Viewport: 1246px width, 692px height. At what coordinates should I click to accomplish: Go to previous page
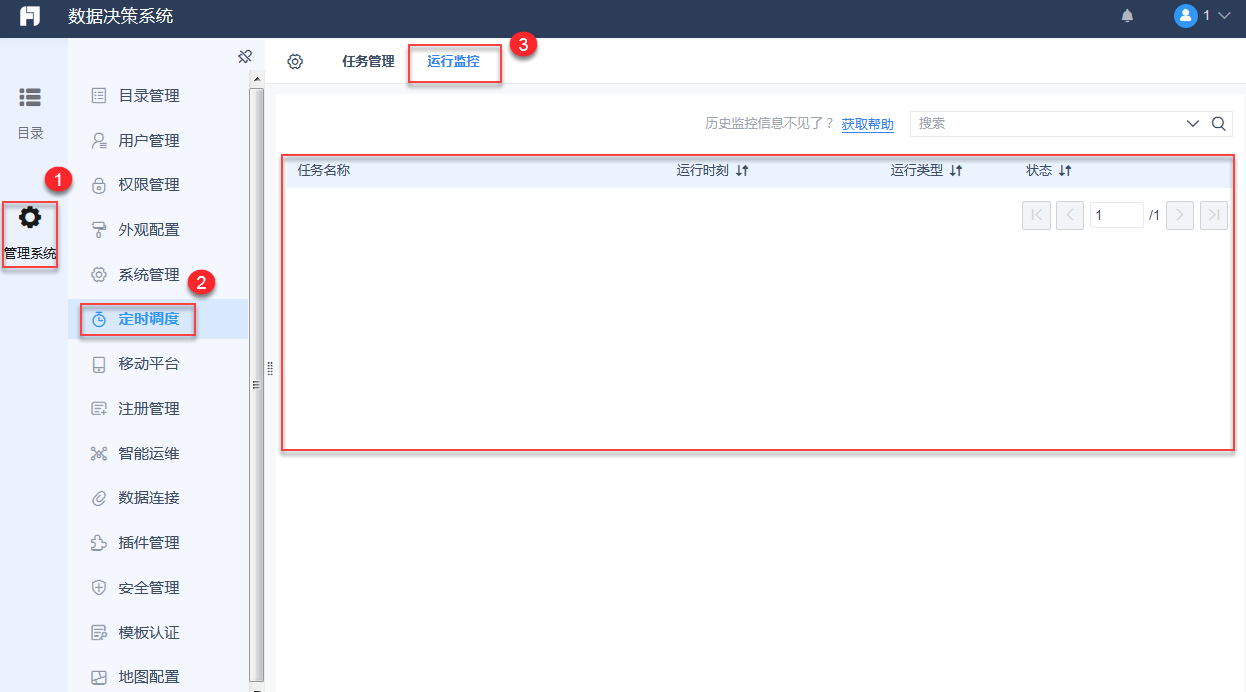1070,215
